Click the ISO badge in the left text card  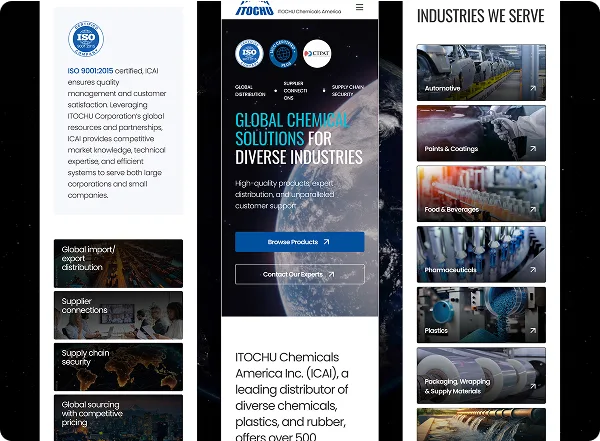pos(86,39)
